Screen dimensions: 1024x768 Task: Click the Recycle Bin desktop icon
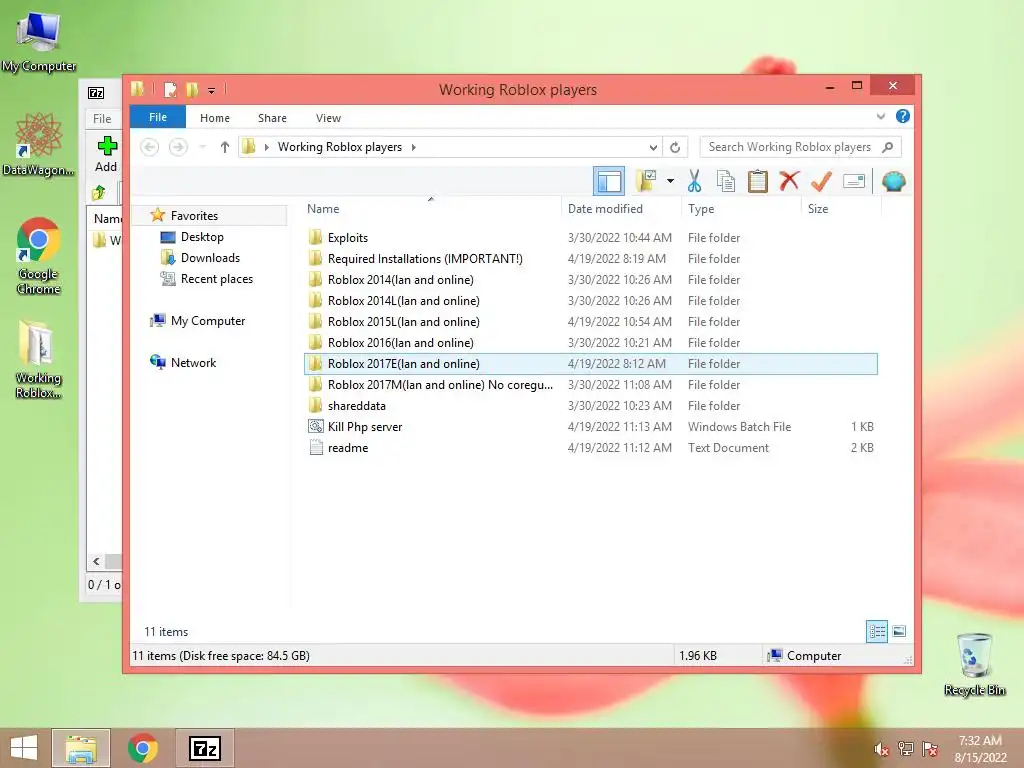coord(974,664)
